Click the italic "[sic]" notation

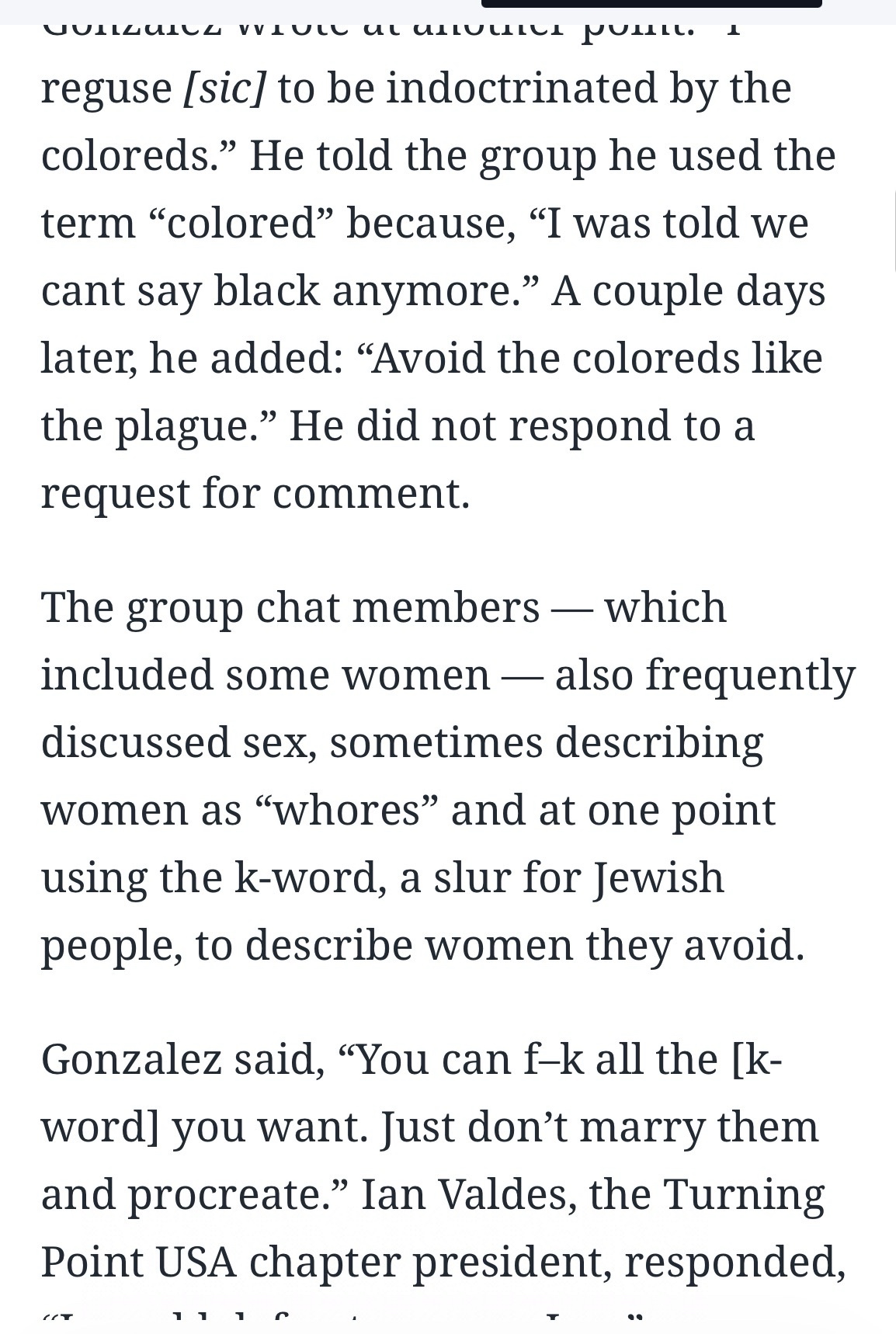[x=224, y=88]
